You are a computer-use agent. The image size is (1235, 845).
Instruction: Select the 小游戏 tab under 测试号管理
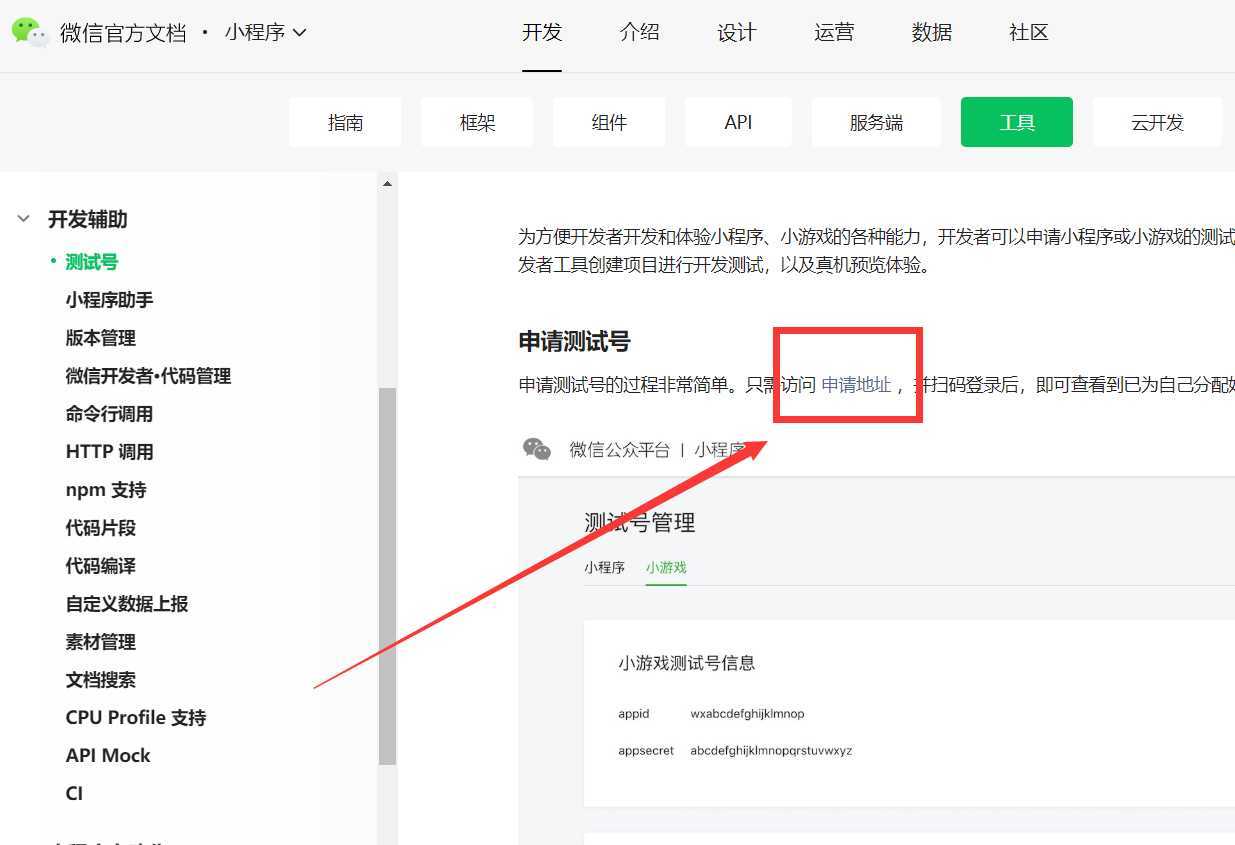point(666,567)
